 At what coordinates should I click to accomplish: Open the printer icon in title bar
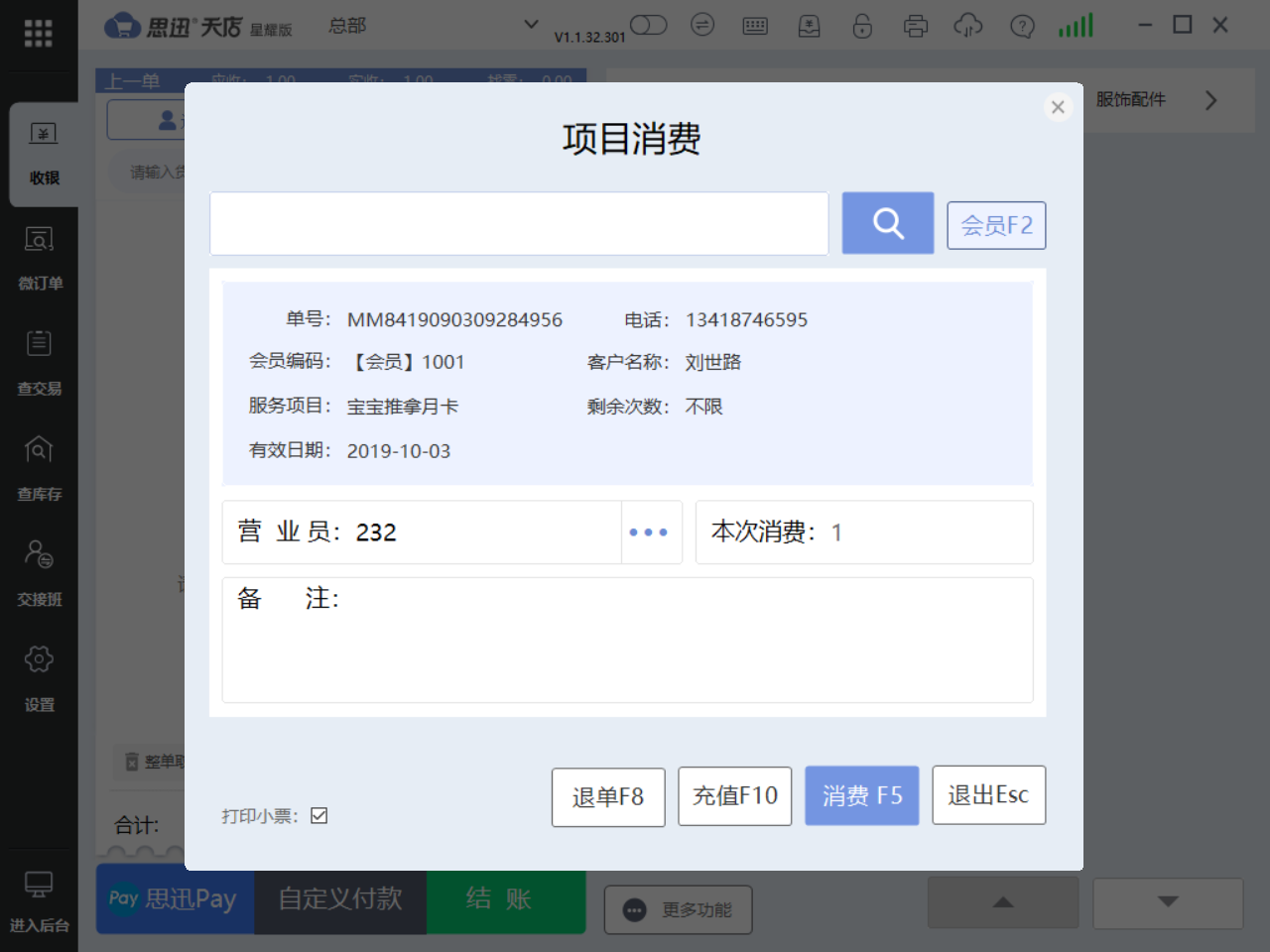point(915,25)
